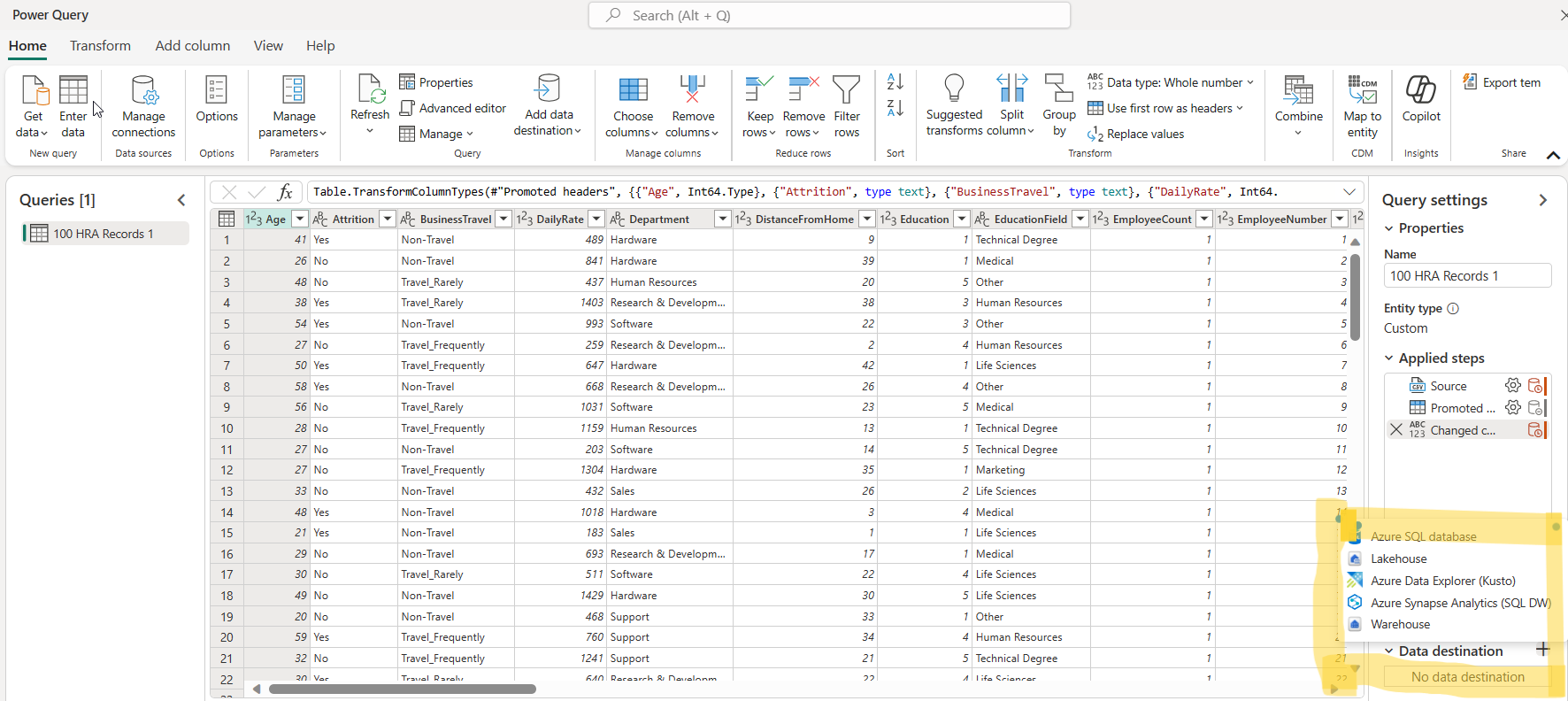Viewport: 1568px width, 701px height.
Task: Switch to the Add column tab
Action: pos(193,46)
